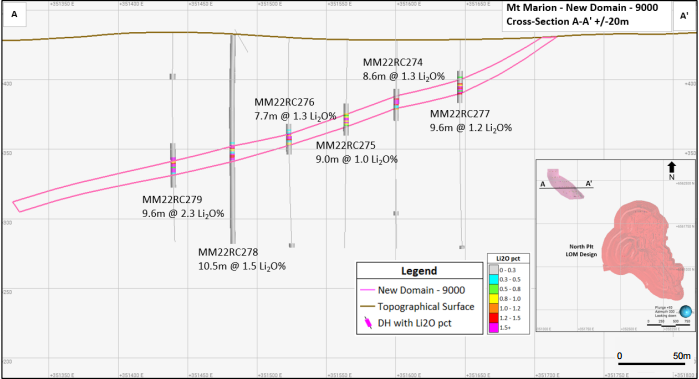Click the A section marker box top-left
Screen dimensions: 699x379
(14, 14)
